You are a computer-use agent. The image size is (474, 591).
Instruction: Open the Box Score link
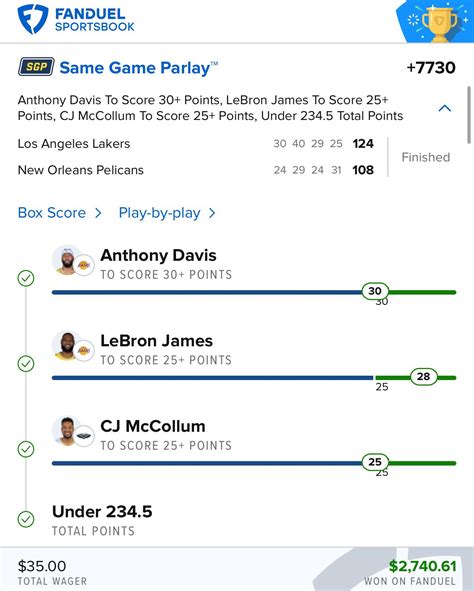click(x=52, y=213)
